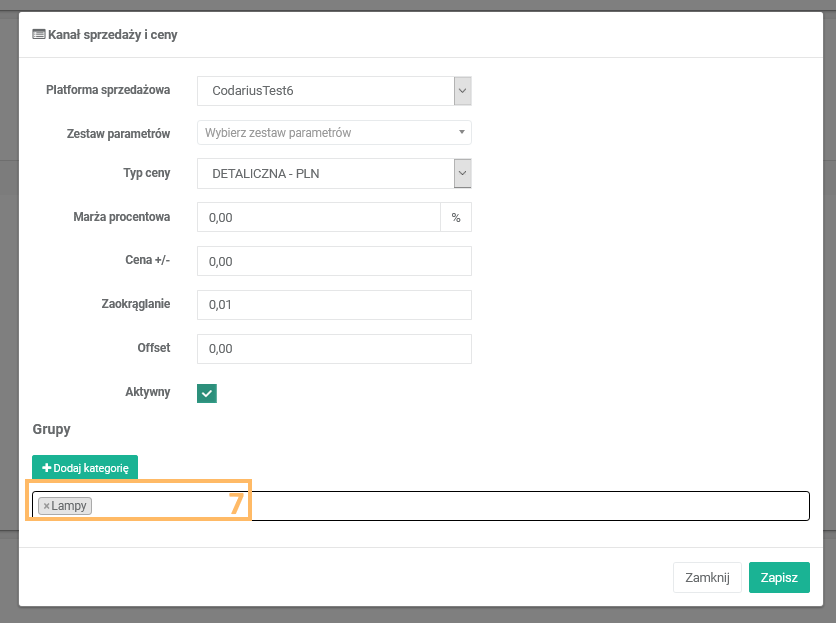Remove the Lampy tag with x

[x=46, y=506]
